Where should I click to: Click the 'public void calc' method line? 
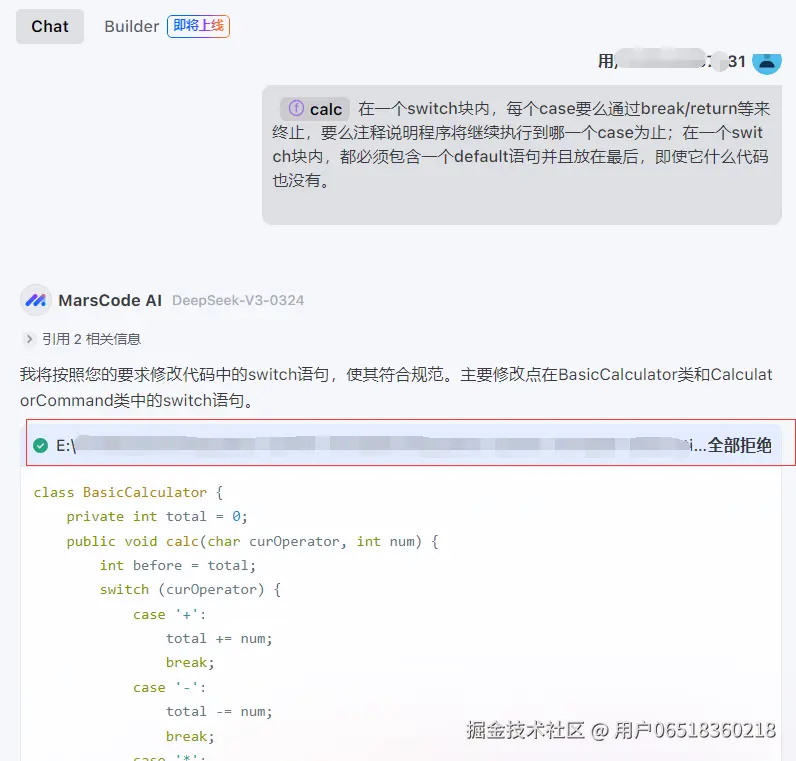(252, 541)
